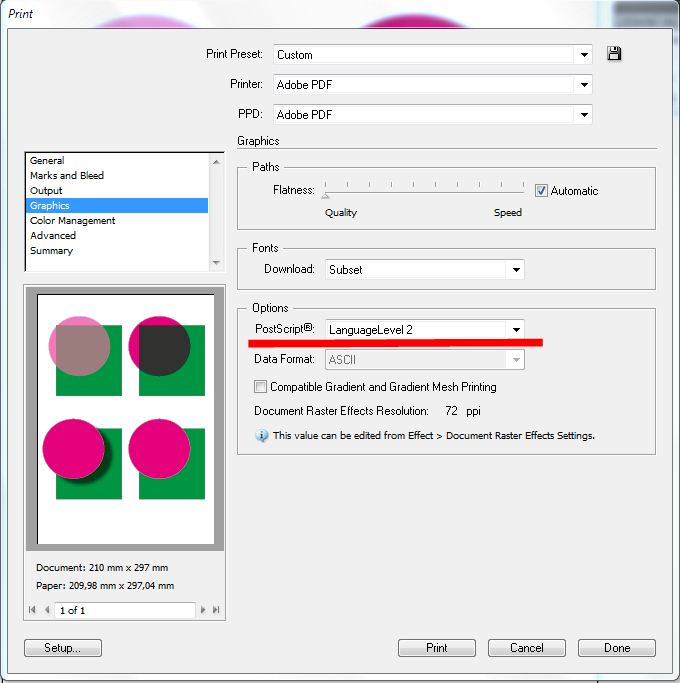
Task: Click the info icon beside the raster effects note
Action: point(261,436)
